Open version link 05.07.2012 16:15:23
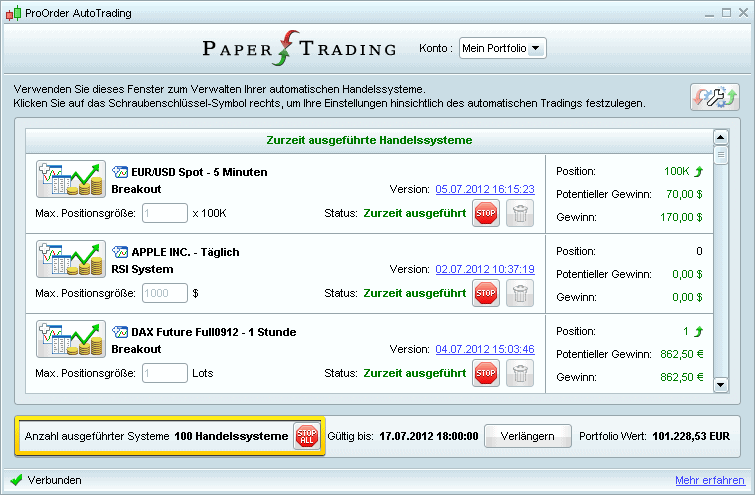Screen dimensions: 755x495 click(485, 189)
